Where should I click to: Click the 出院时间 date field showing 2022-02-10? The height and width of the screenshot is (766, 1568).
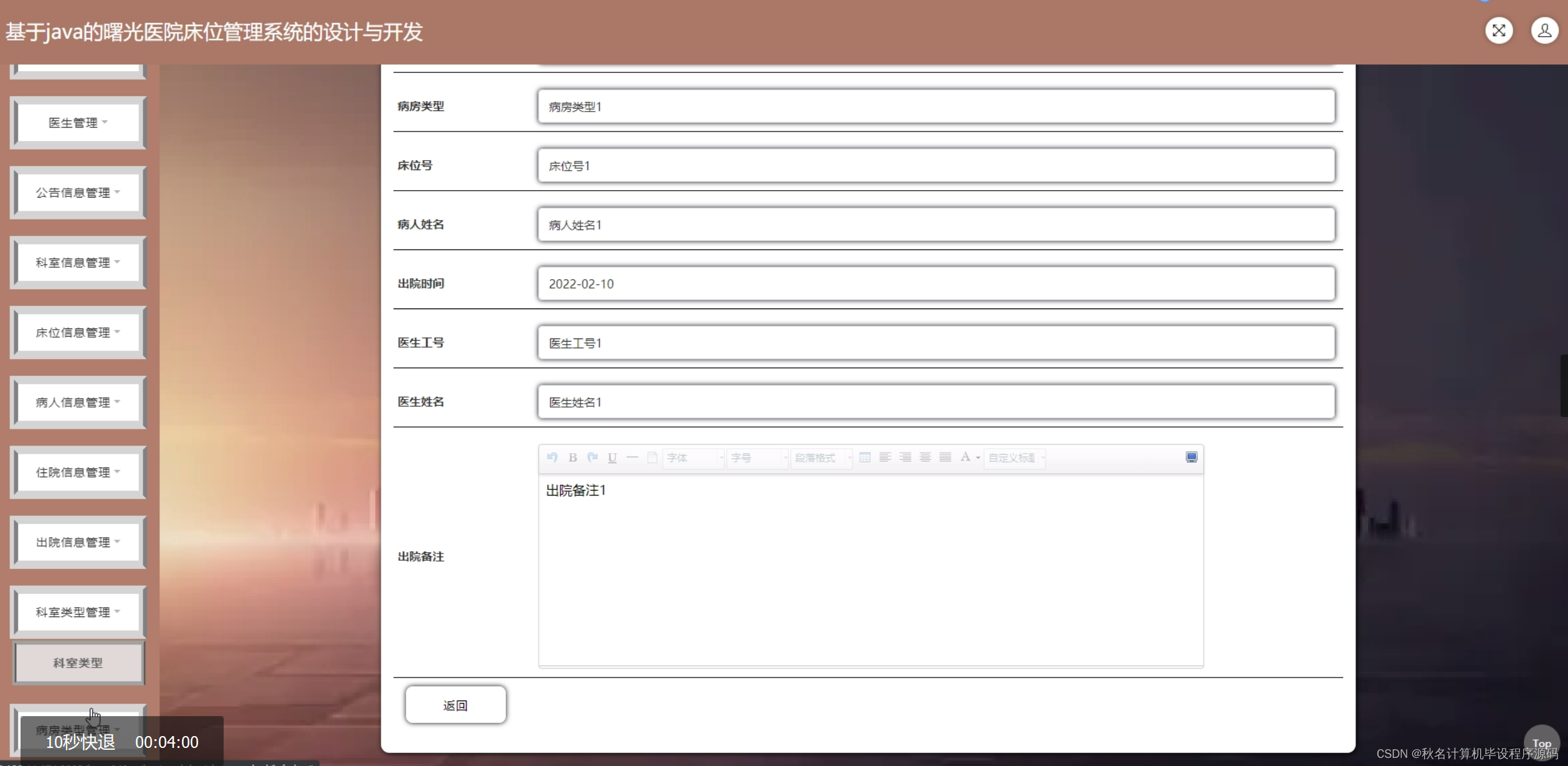tap(936, 284)
